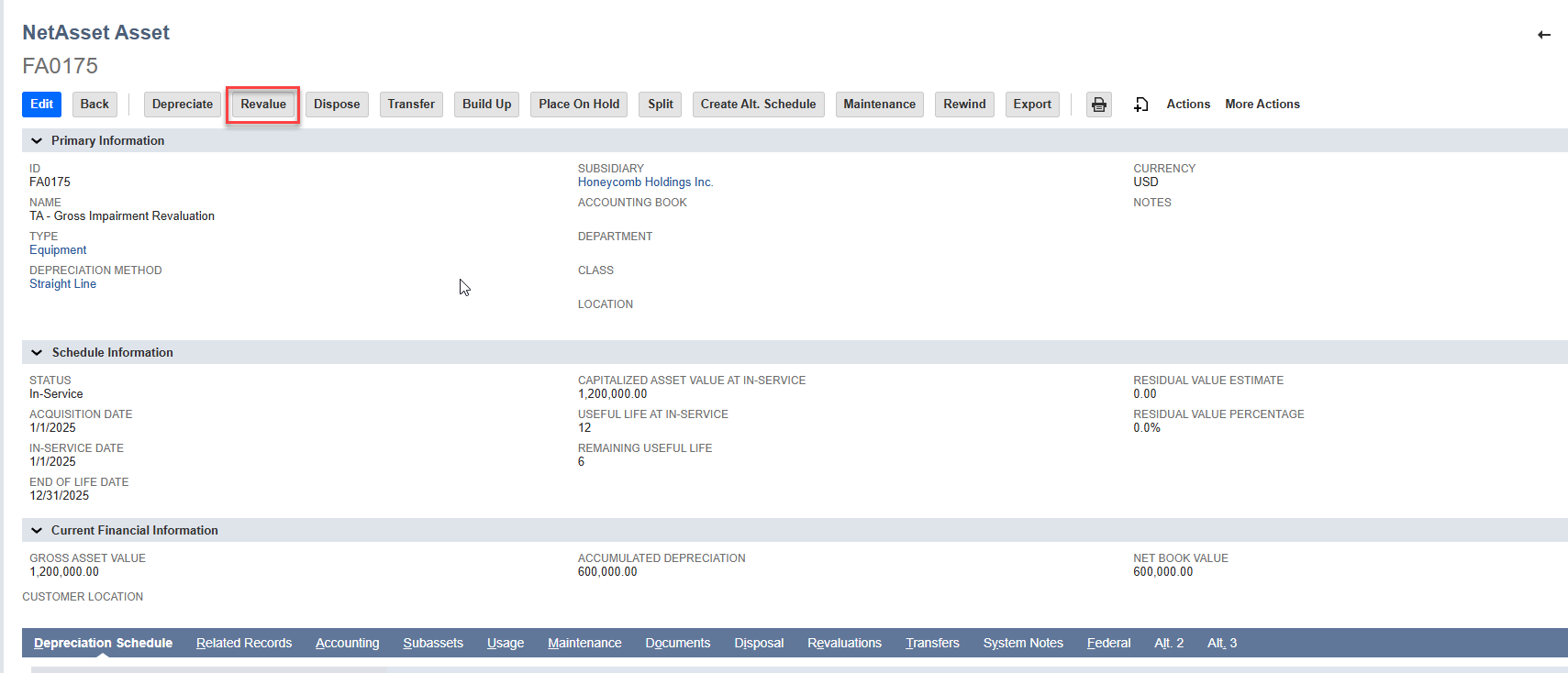This screenshot has height=673, width=1568.
Task: Click the print icon in toolbar
Action: click(1098, 105)
